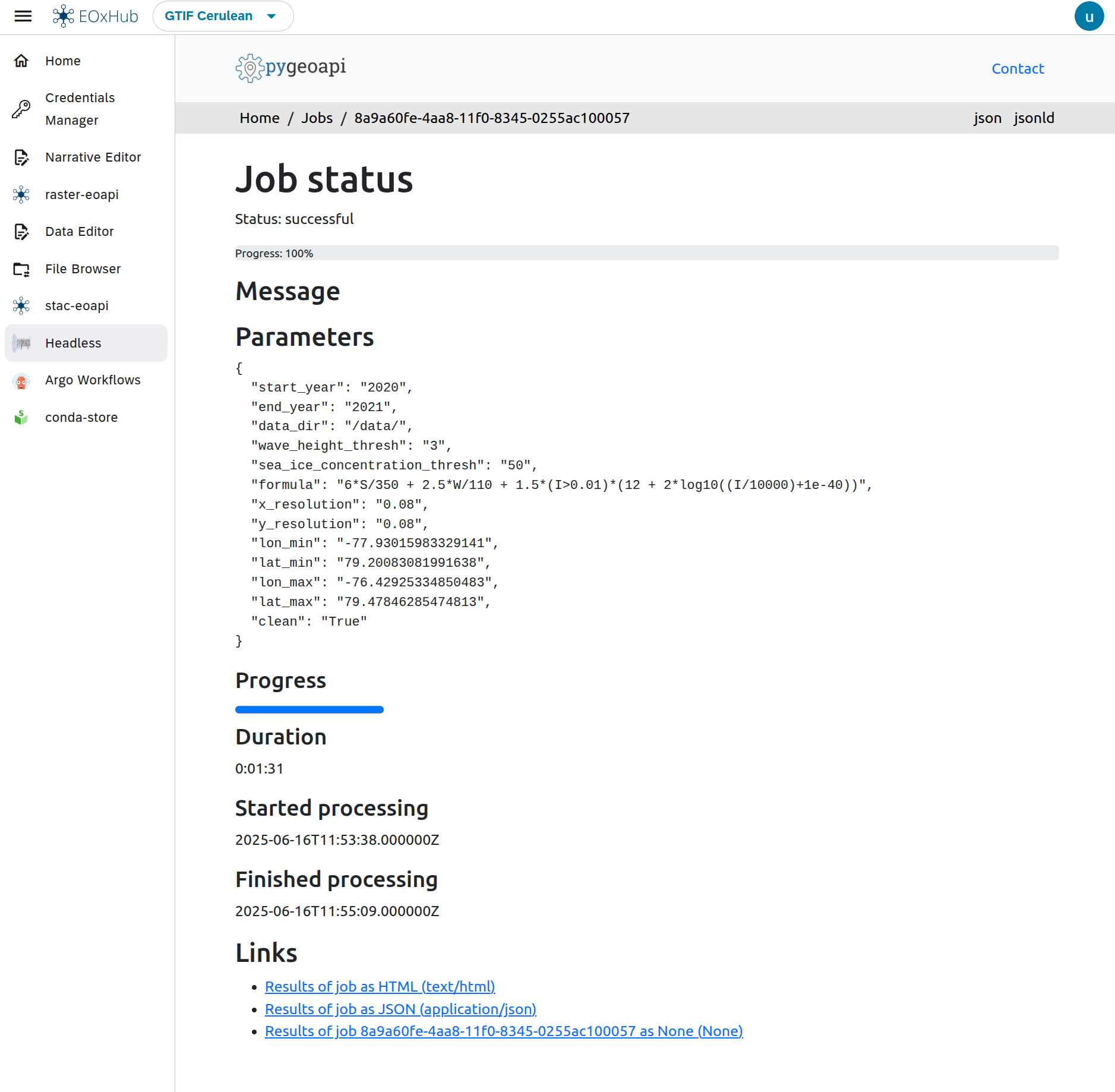Click the raster-eoapi sidebar icon
1115x1092 pixels.
coord(21,194)
